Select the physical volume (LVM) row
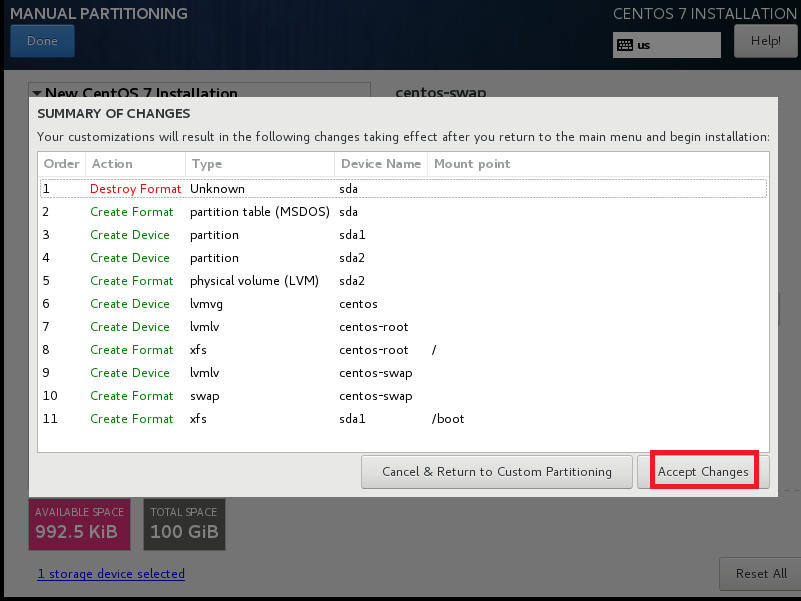This screenshot has height=601, width=801. (403, 281)
